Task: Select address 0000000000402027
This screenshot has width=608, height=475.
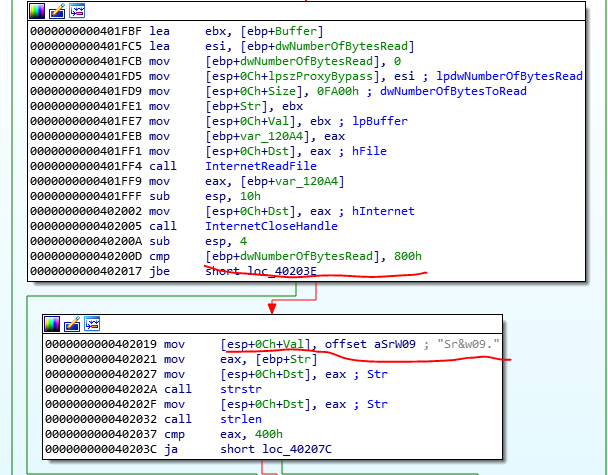Action: (101, 374)
